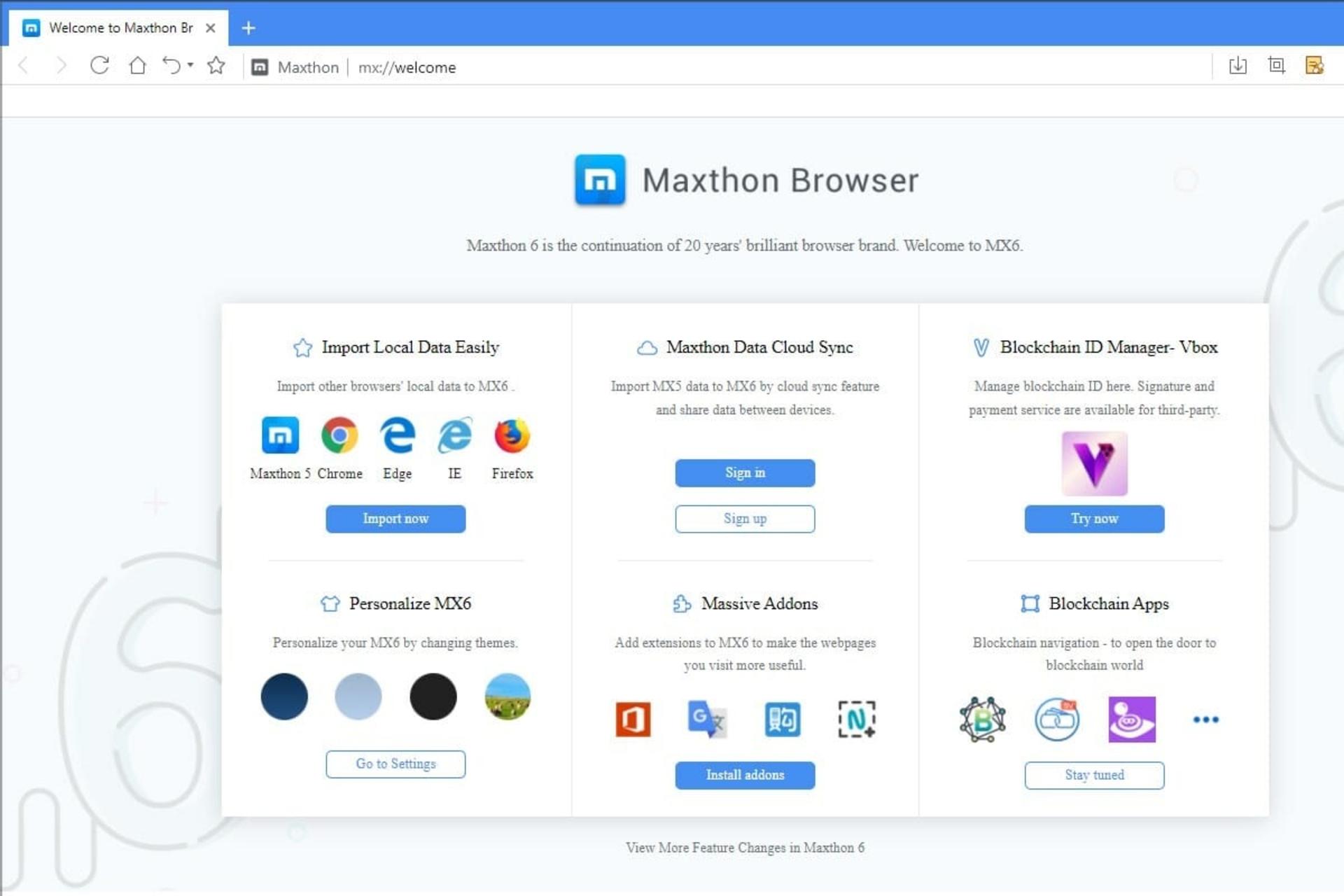Open a new tab with plus button
1344x896 pixels.
tap(248, 28)
